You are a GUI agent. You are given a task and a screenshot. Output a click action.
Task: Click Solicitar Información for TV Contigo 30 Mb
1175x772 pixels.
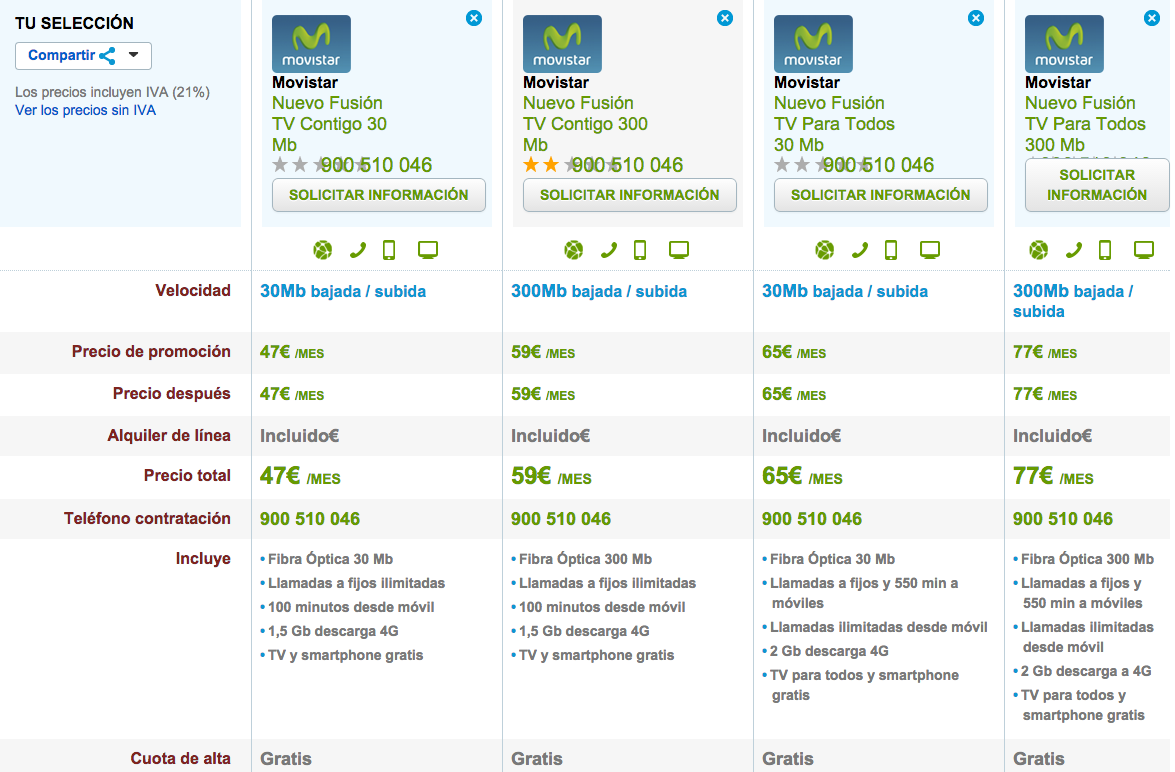[x=378, y=195]
